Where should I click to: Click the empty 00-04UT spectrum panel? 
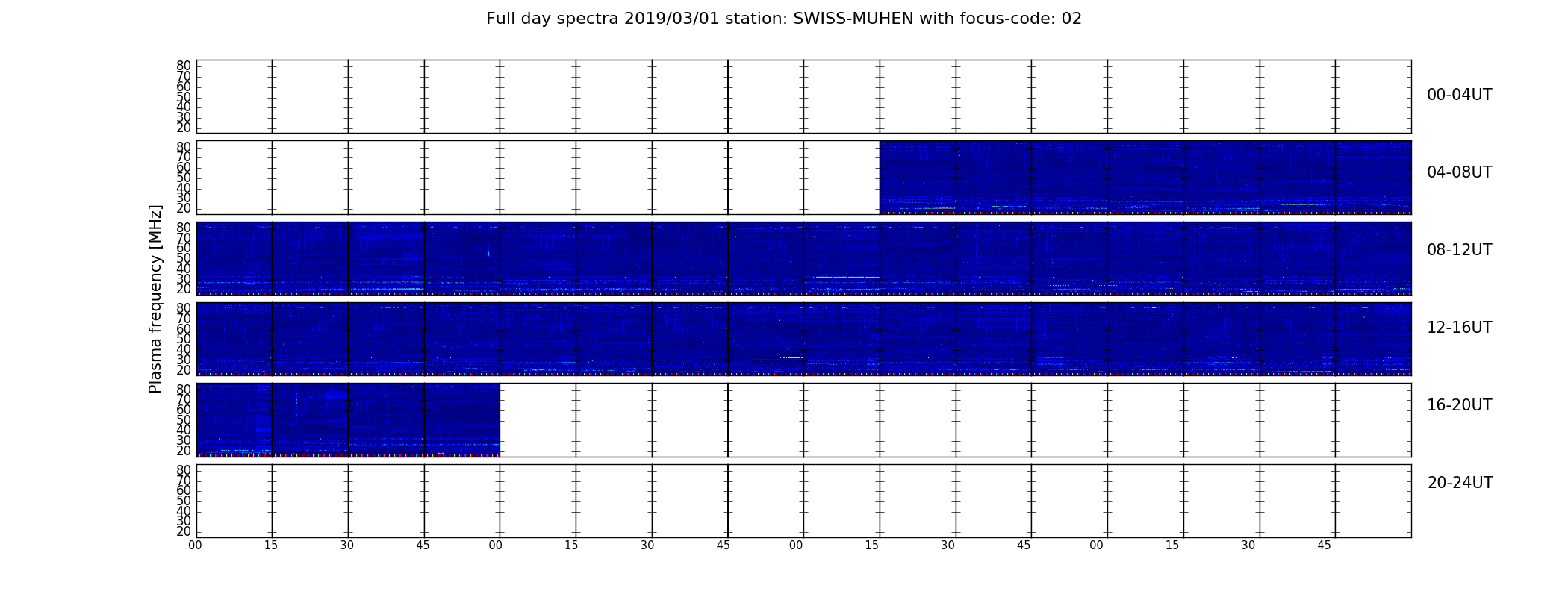click(803, 97)
